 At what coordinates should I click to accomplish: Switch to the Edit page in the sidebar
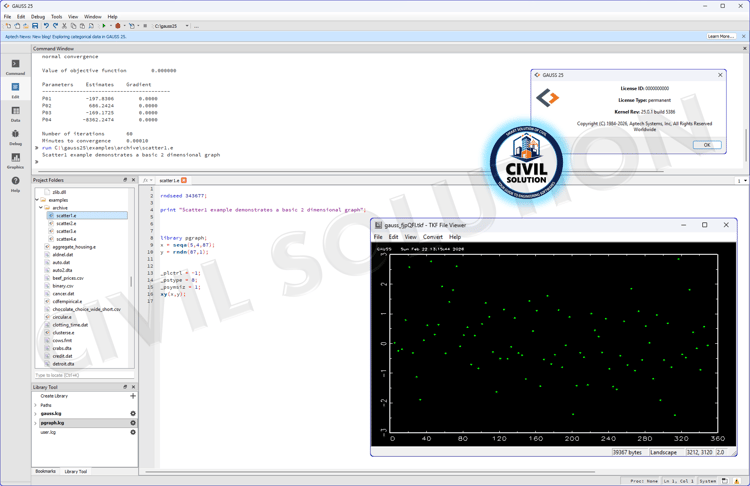tap(15, 90)
